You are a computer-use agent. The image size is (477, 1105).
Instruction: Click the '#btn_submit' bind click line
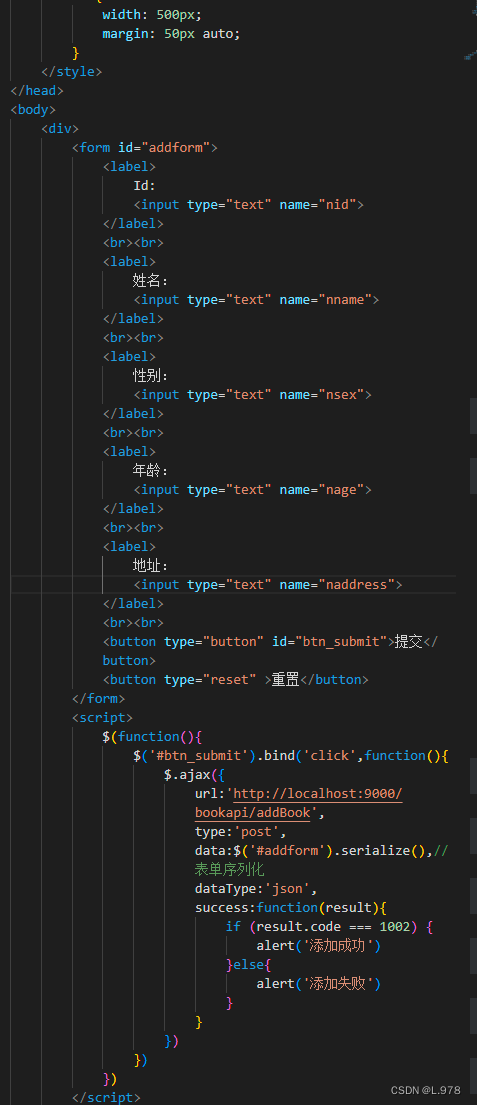click(x=291, y=755)
